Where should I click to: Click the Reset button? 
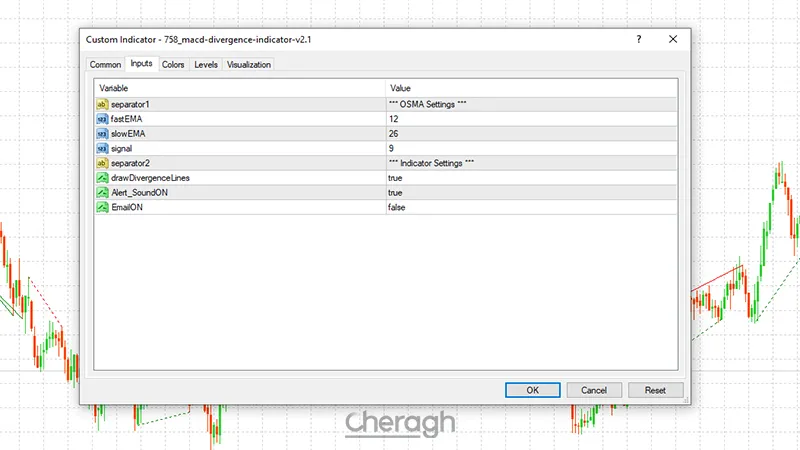655,390
